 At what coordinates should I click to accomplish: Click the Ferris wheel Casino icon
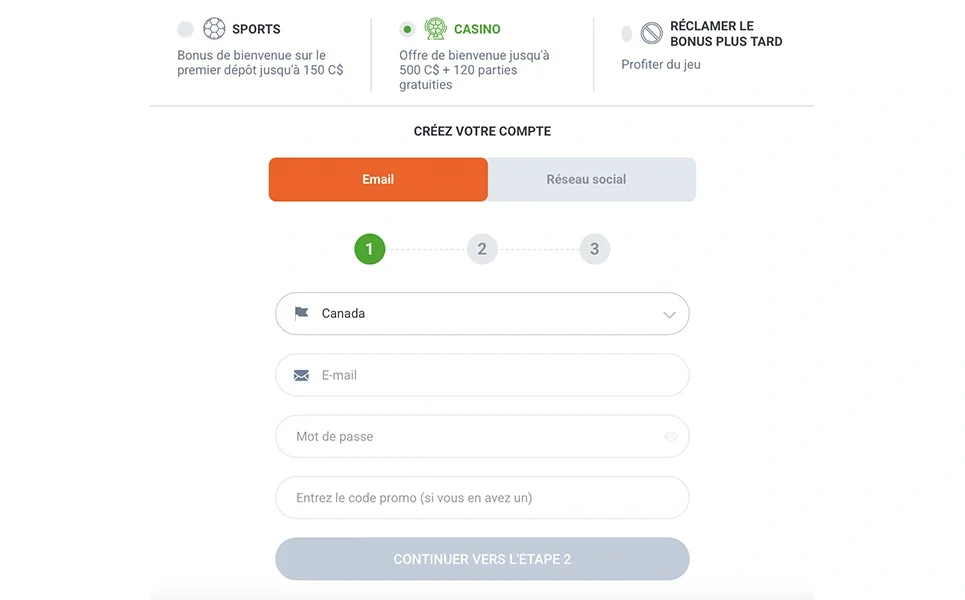coord(435,29)
